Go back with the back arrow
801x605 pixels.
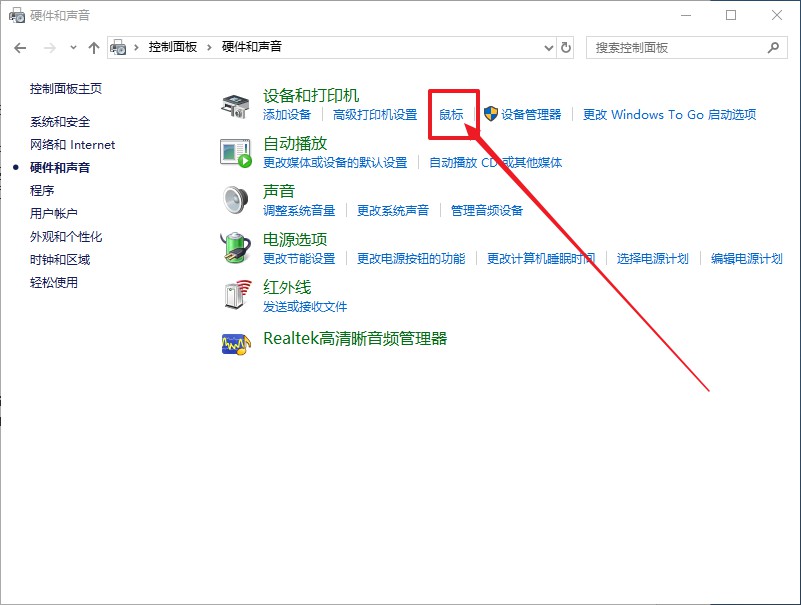(x=20, y=48)
